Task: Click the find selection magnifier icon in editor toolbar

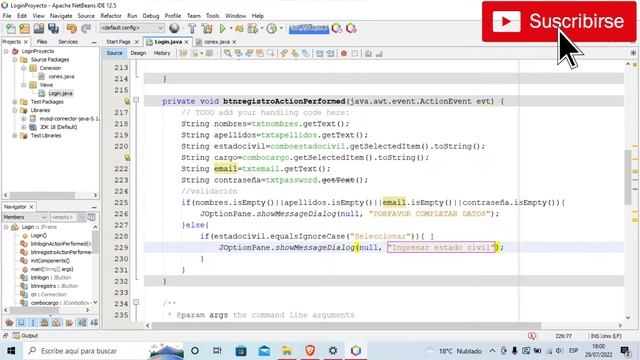Action: tap(227, 53)
